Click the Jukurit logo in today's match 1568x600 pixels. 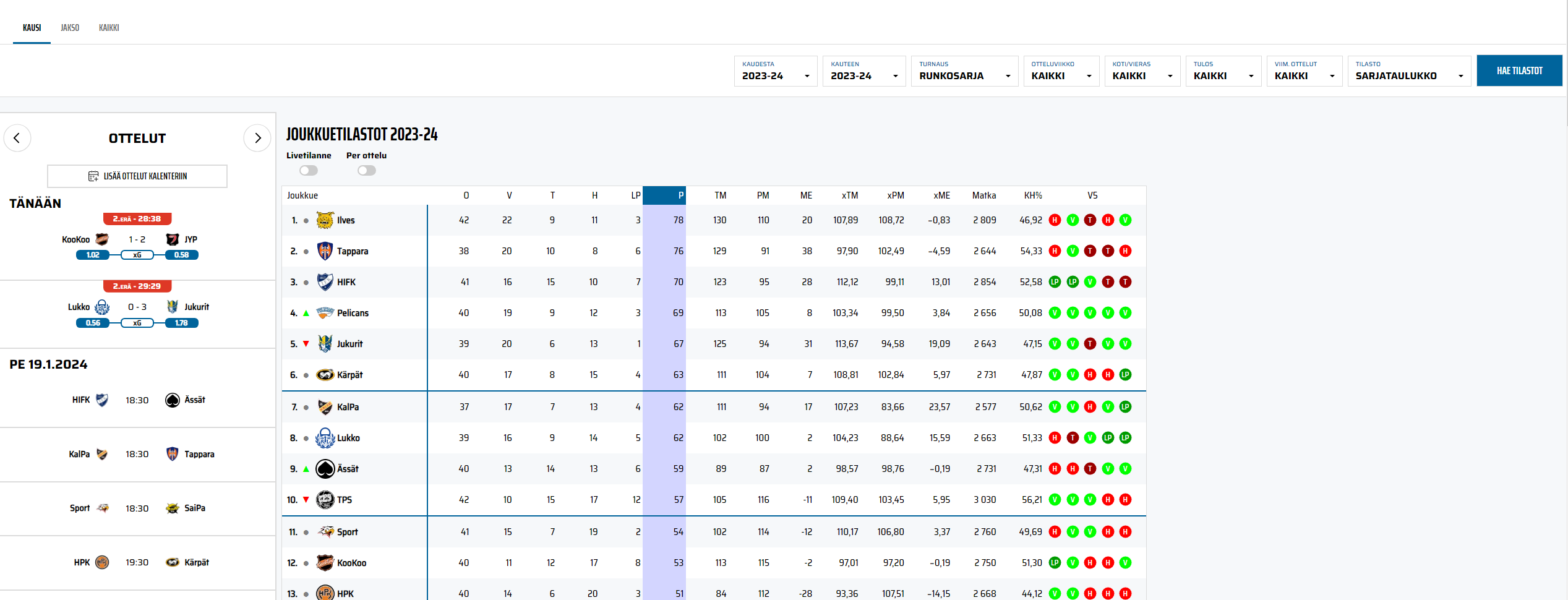[173, 307]
